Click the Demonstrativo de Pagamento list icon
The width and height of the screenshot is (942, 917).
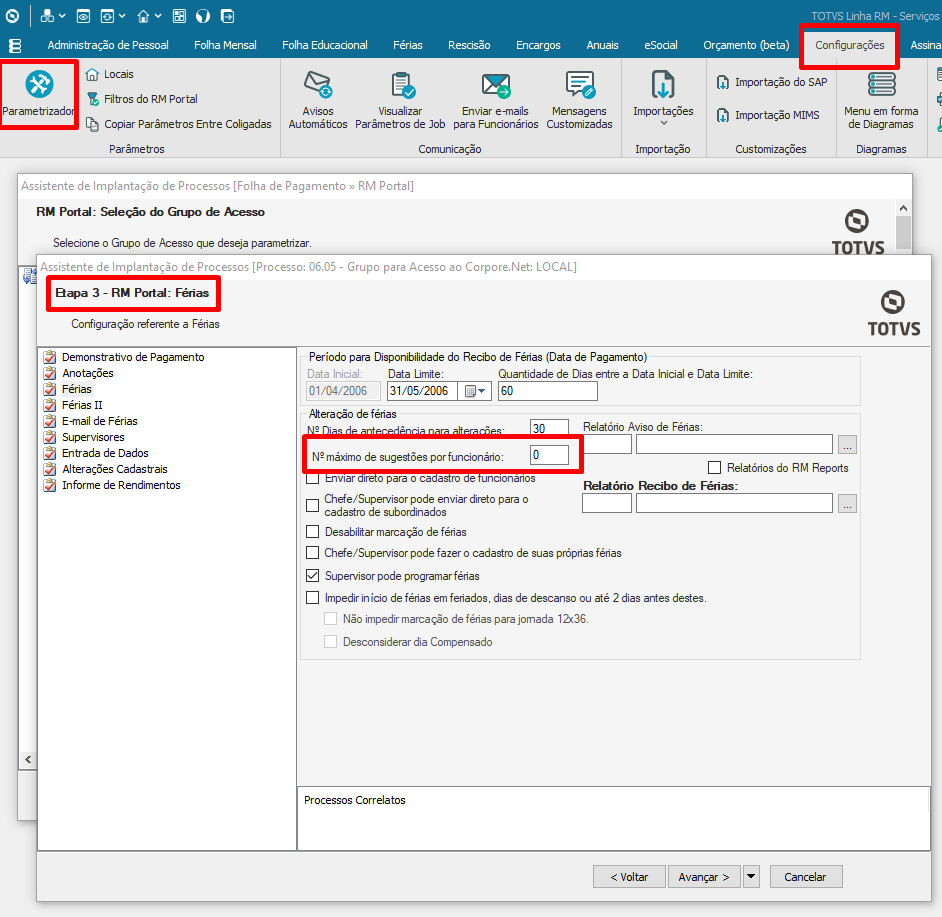[x=50, y=357]
